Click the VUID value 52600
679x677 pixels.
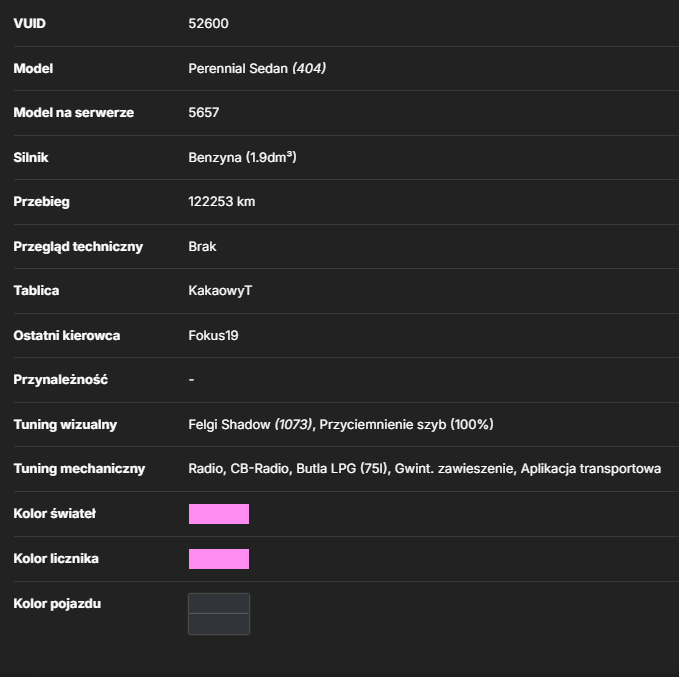click(x=208, y=23)
